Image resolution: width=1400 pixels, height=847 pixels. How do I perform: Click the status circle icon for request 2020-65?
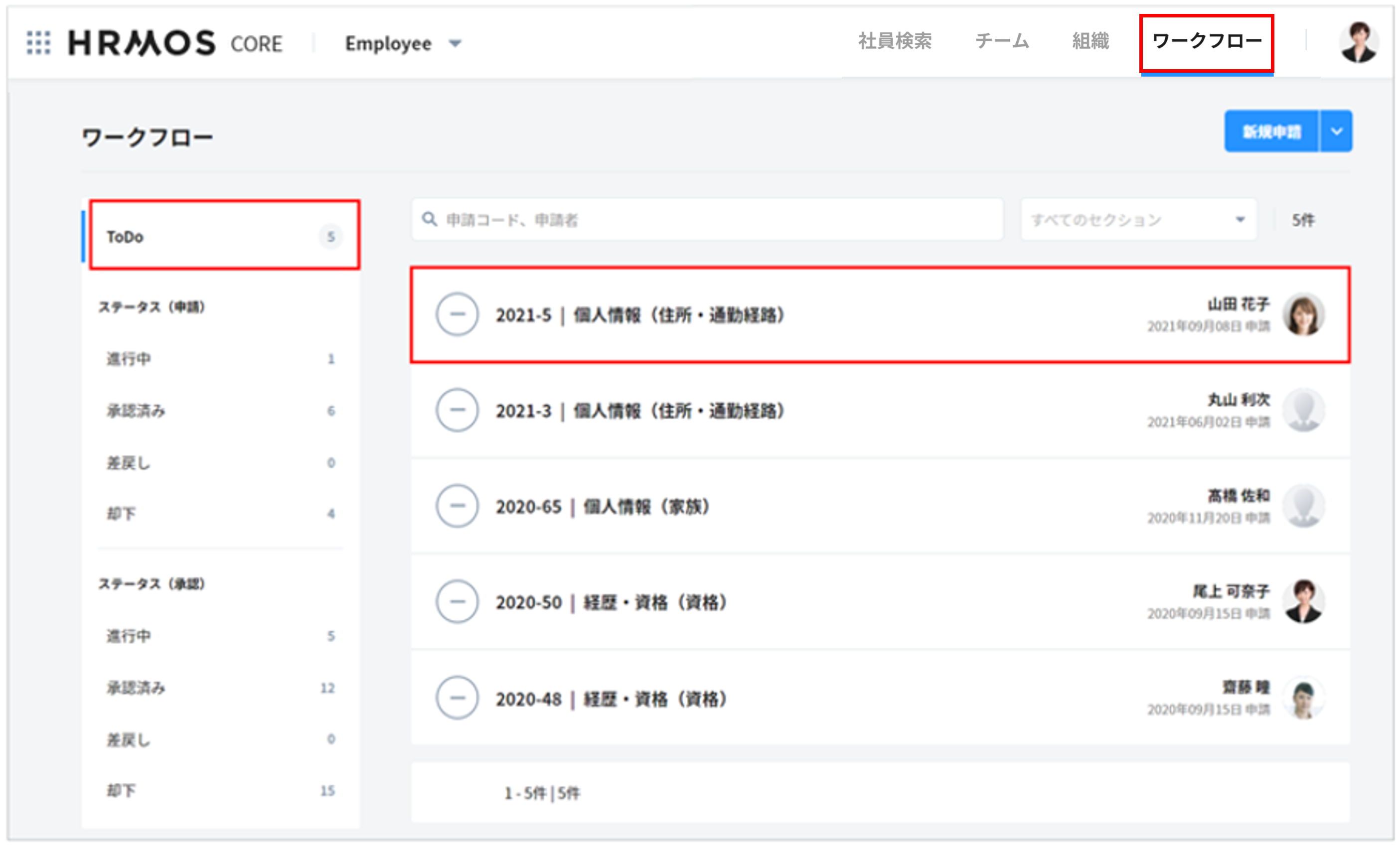(x=457, y=506)
